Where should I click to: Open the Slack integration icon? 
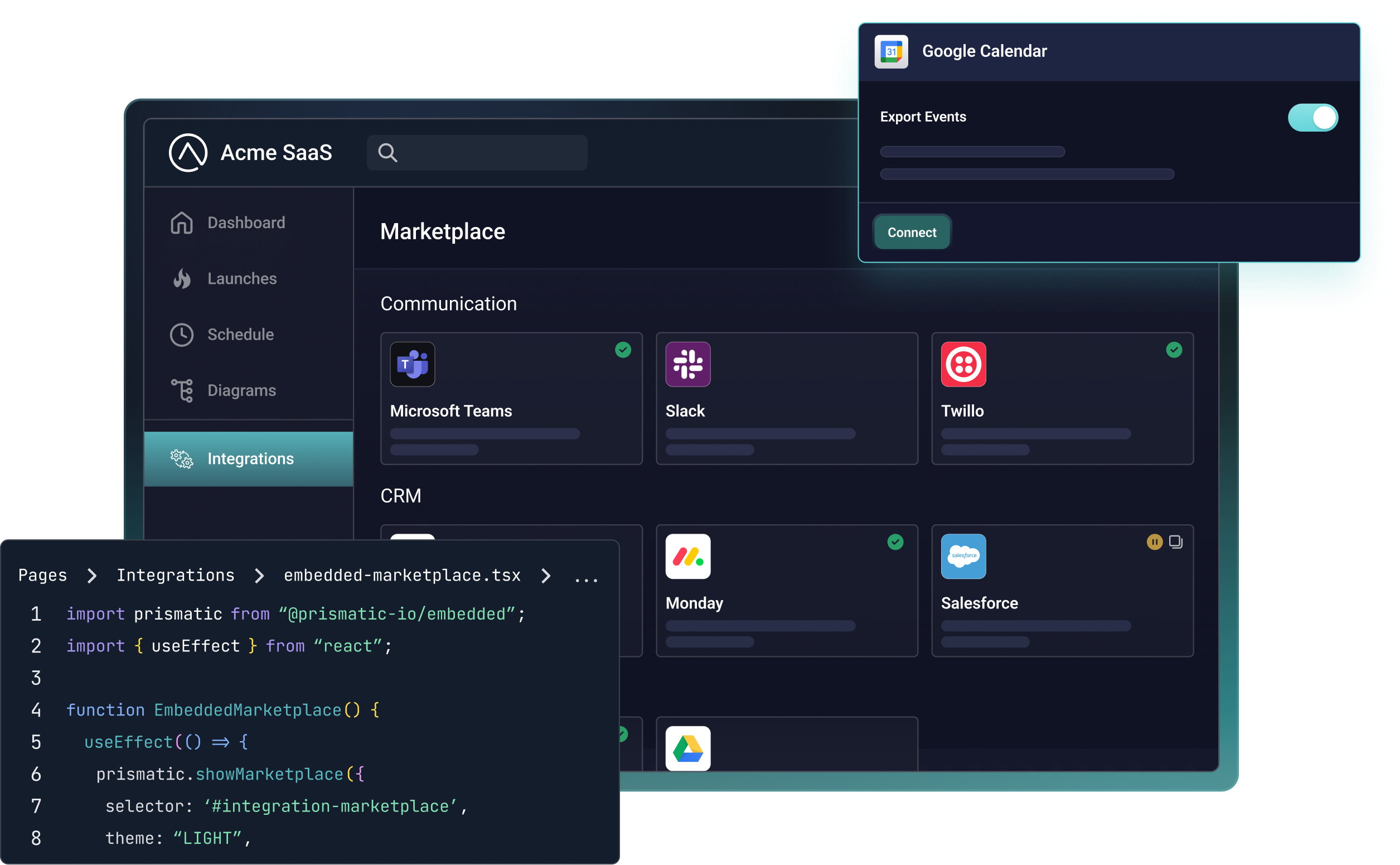point(687,364)
